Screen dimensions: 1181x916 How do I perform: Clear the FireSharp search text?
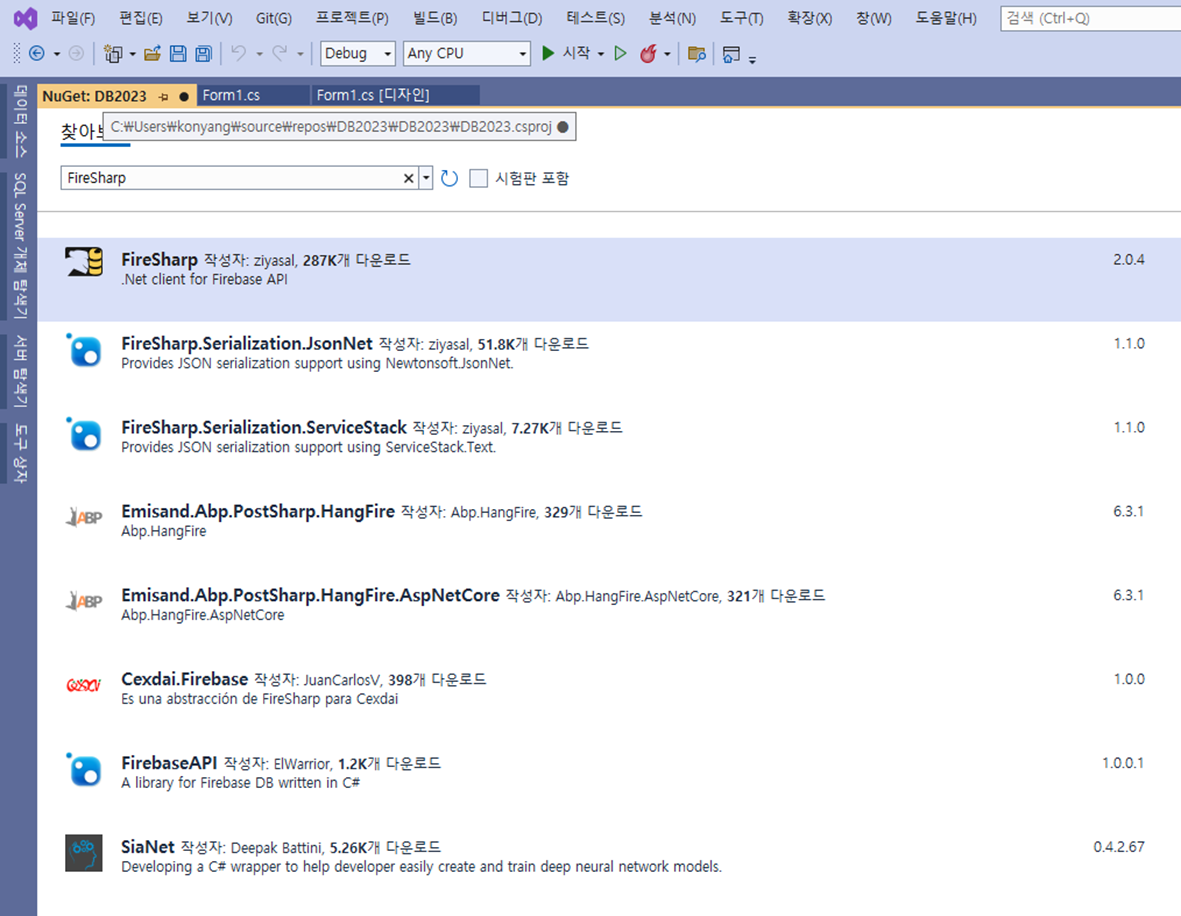(408, 179)
